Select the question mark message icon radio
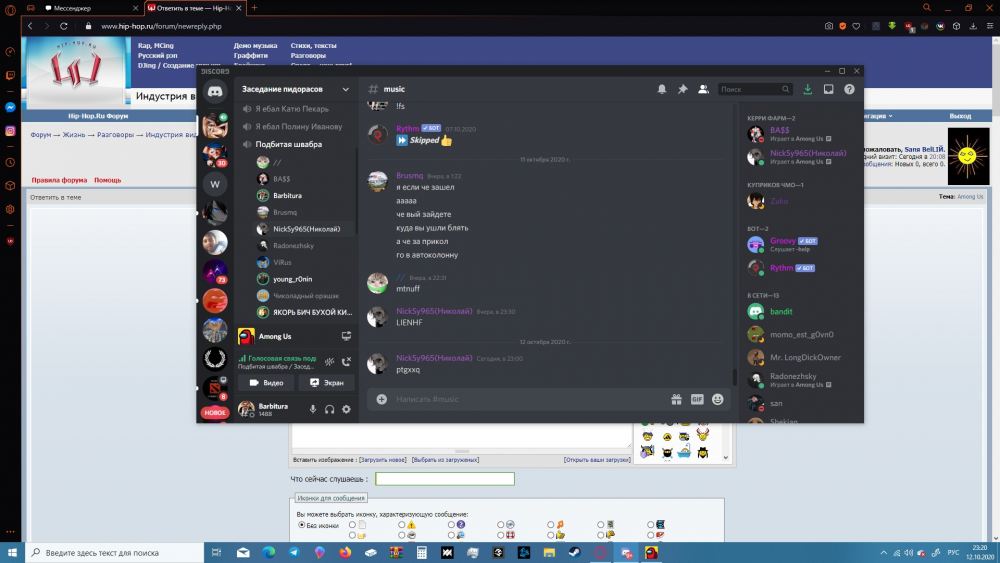Image resolution: width=1000 pixels, height=563 pixels. (452, 525)
